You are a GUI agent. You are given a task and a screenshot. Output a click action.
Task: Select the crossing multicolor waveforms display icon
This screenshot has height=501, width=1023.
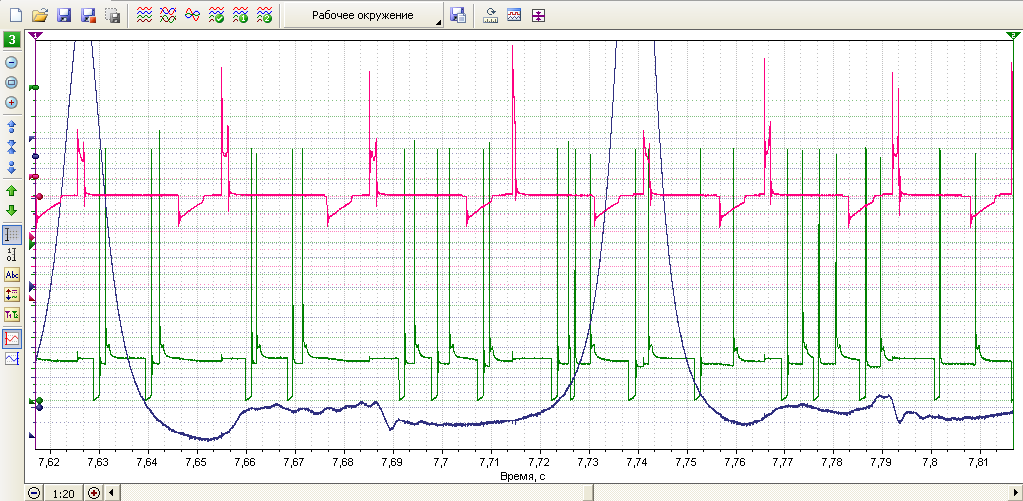pos(168,16)
